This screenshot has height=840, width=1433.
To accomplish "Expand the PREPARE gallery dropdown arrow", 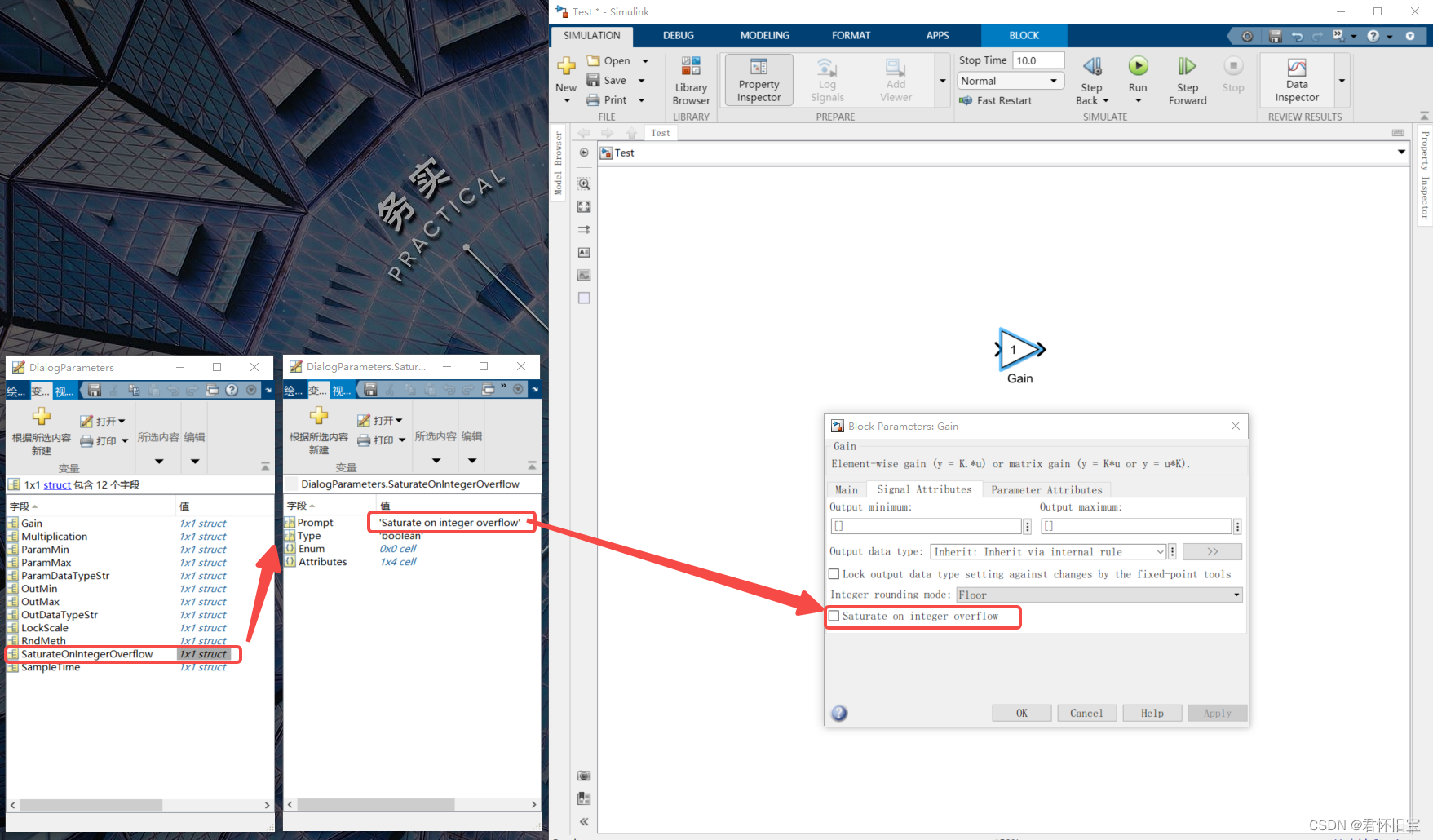I will pos(943,80).
